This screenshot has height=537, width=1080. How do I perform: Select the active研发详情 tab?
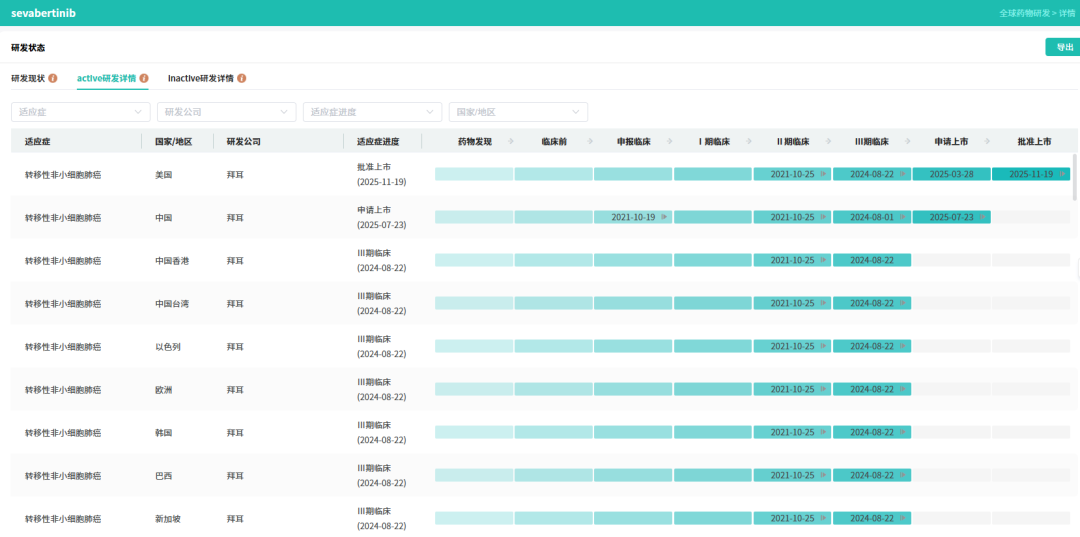click(x=106, y=78)
